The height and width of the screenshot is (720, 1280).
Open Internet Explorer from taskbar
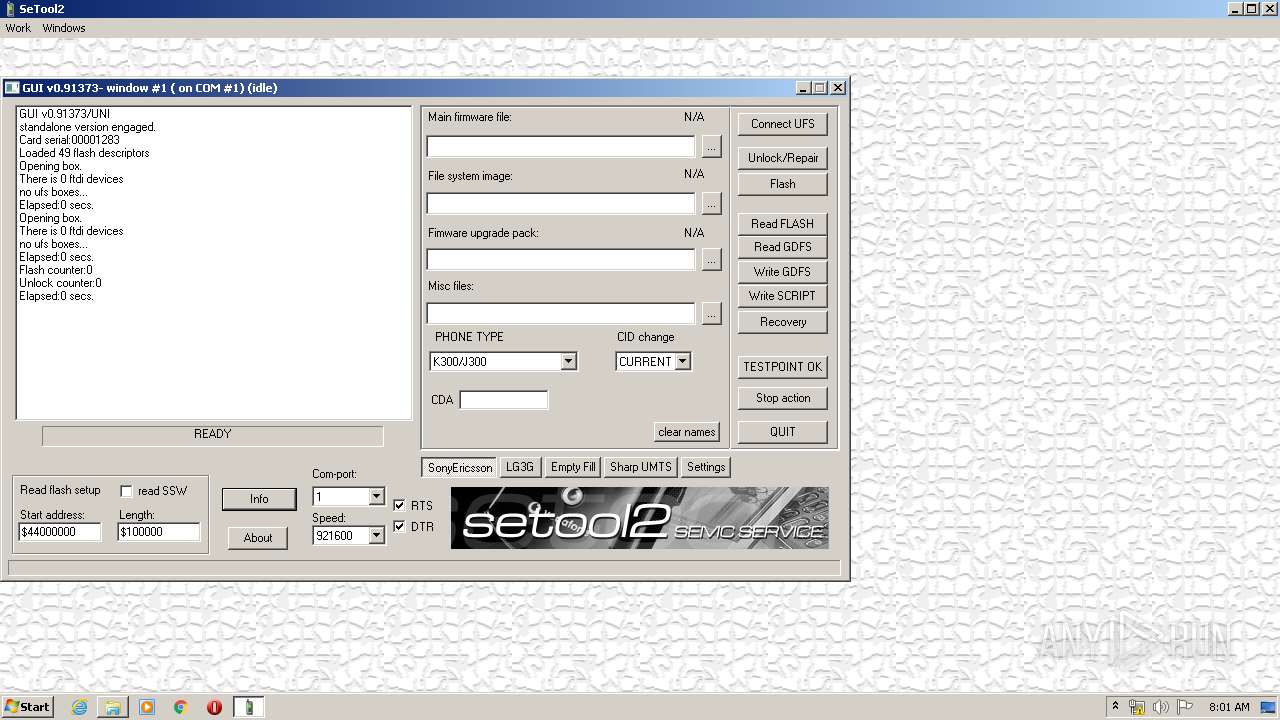tap(79, 707)
